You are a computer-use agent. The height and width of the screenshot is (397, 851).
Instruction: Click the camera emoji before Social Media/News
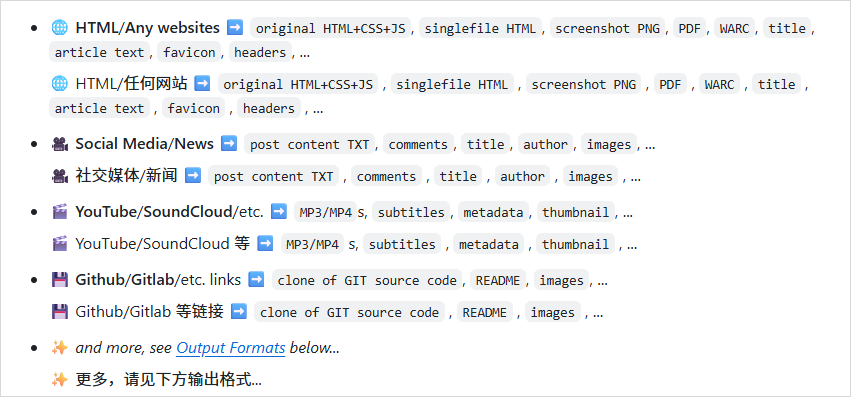(x=59, y=144)
